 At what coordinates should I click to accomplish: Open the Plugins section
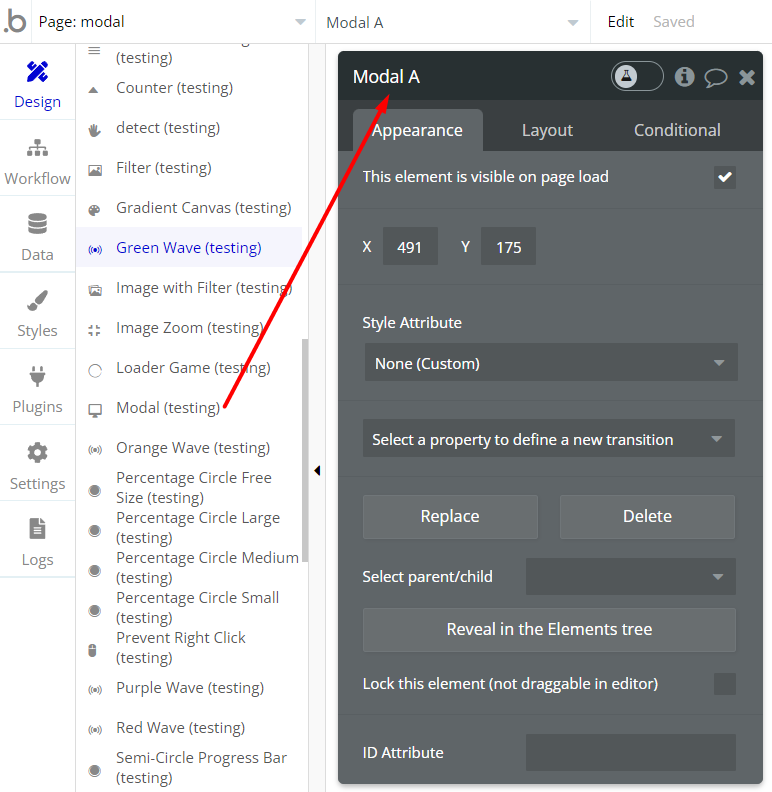pyautogui.click(x=37, y=390)
